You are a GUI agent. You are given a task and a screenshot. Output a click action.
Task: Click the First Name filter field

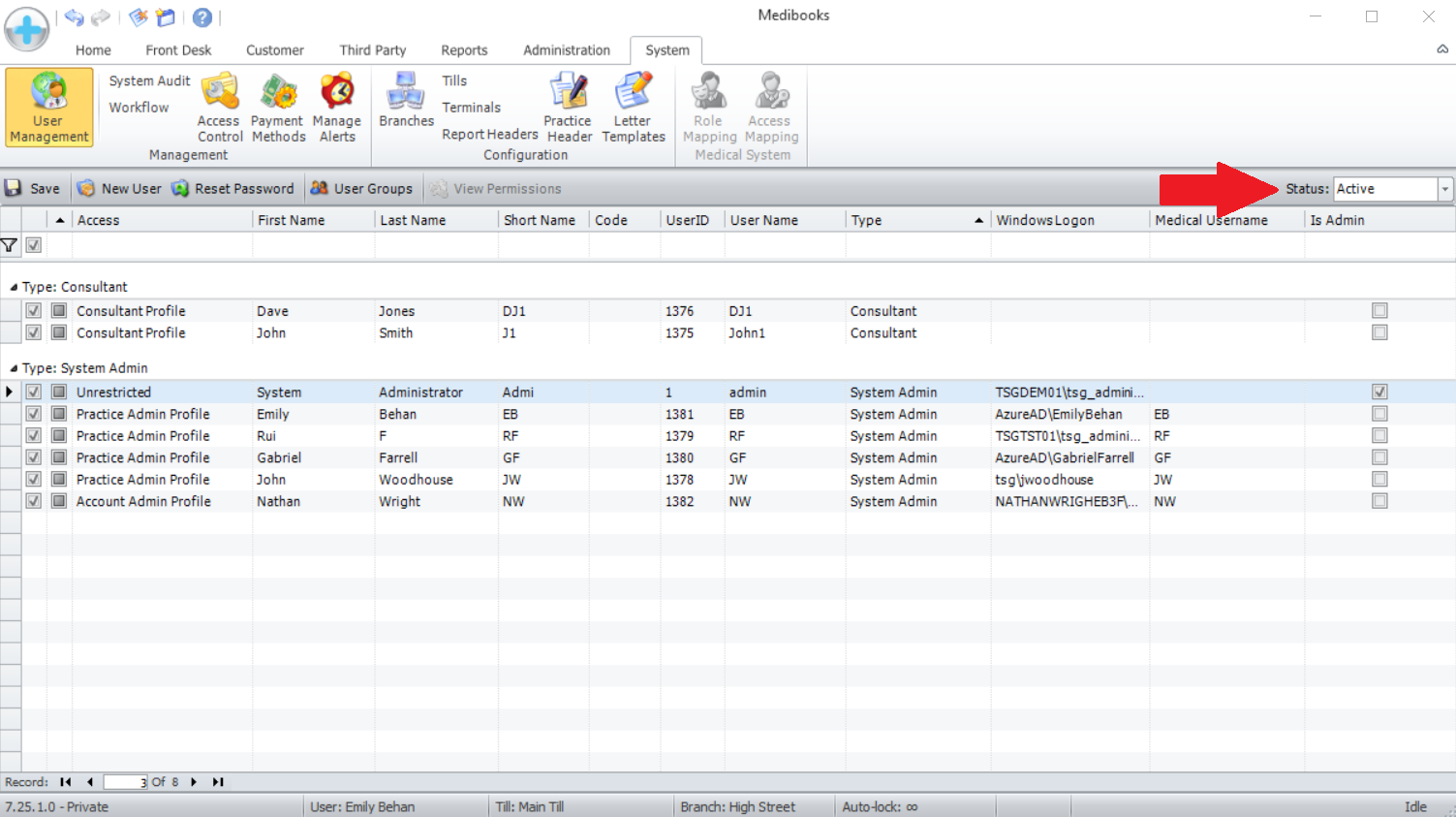tap(313, 246)
